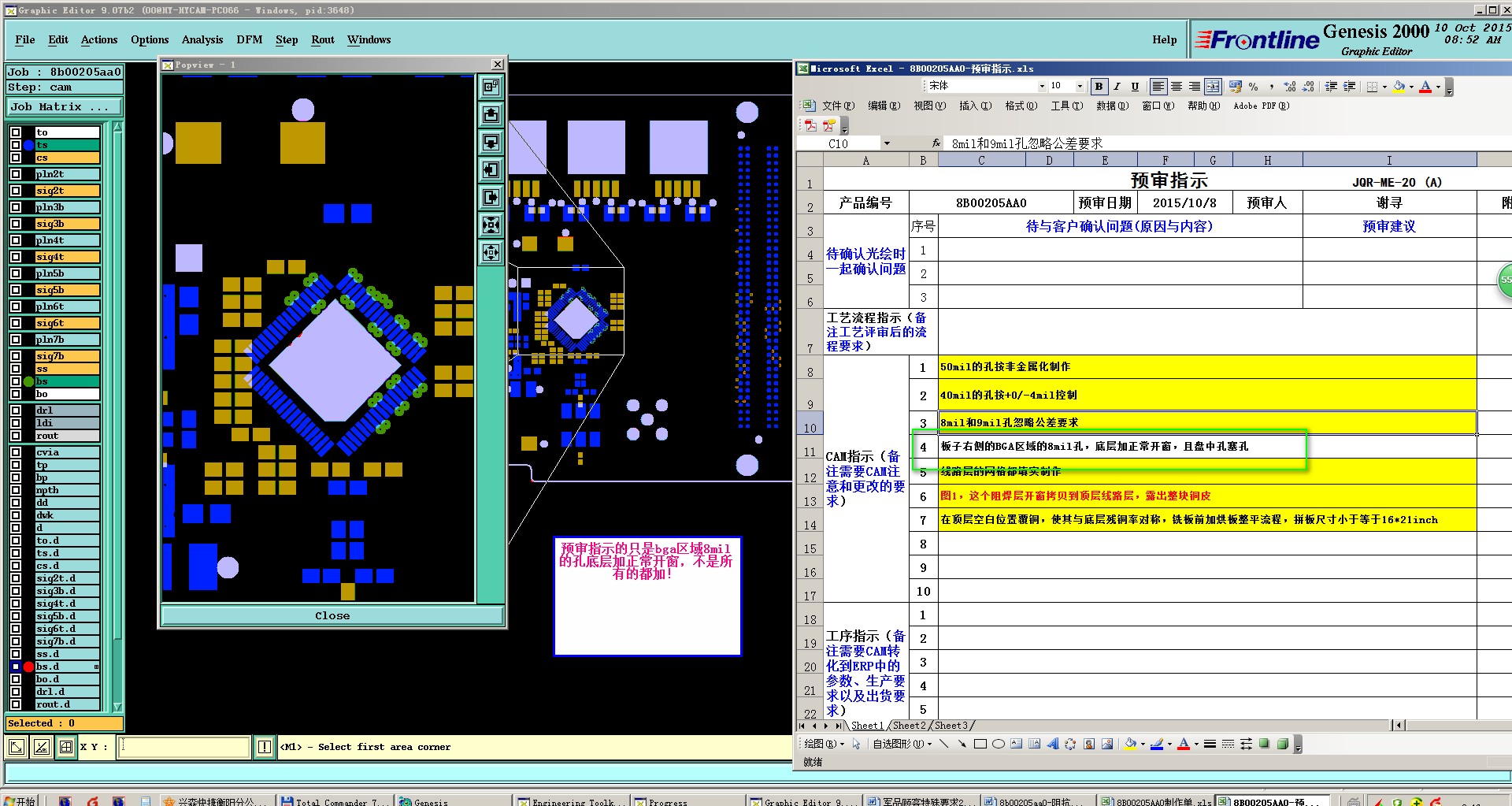This screenshot has width=1512, height=806.
Task: Toggle Underline formatting in Excel
Action: (x=1135, y=87)
